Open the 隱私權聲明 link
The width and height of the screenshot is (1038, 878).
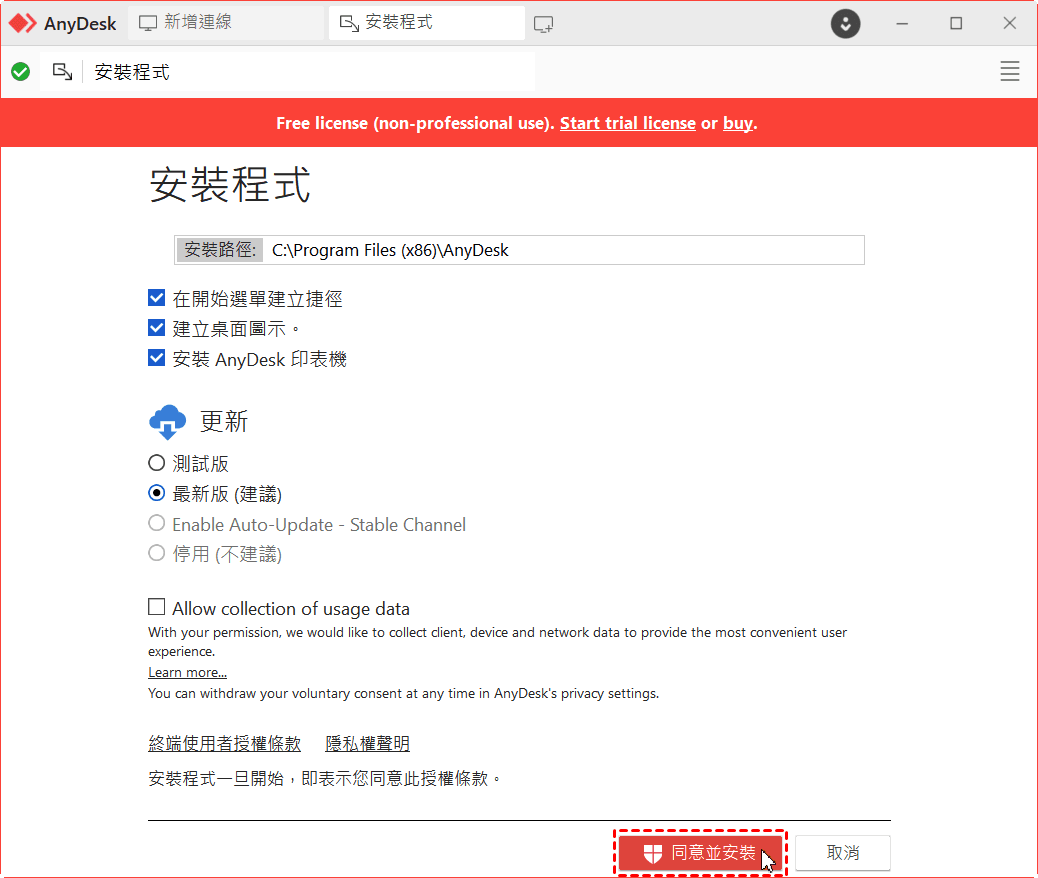pyautogui.click(x=367, y=744)
